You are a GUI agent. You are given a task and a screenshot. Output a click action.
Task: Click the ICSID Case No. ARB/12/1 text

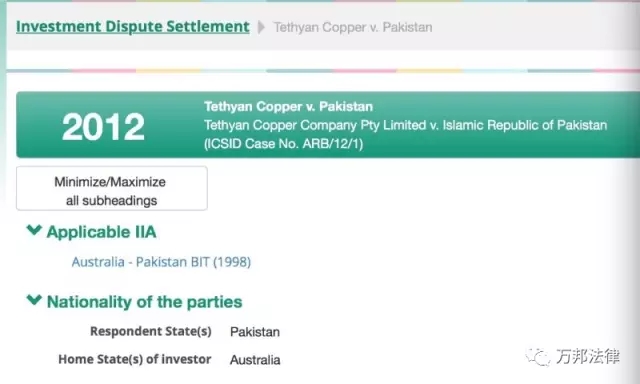(284, 144)
